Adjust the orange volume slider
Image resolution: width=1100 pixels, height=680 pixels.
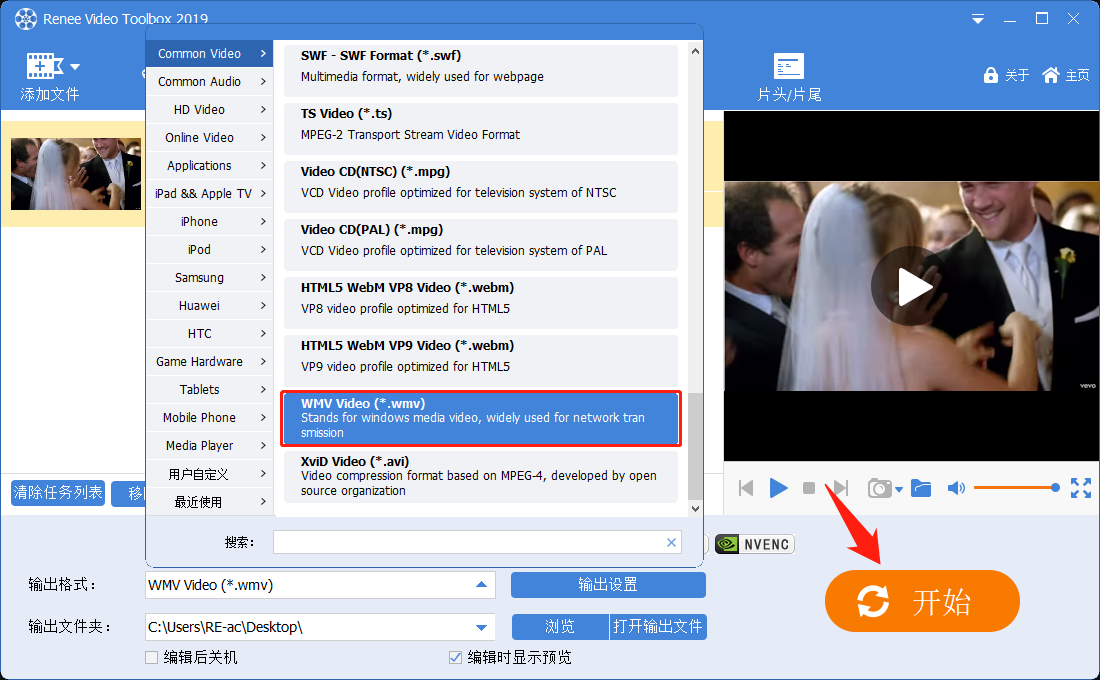[x=1016, y=488]
